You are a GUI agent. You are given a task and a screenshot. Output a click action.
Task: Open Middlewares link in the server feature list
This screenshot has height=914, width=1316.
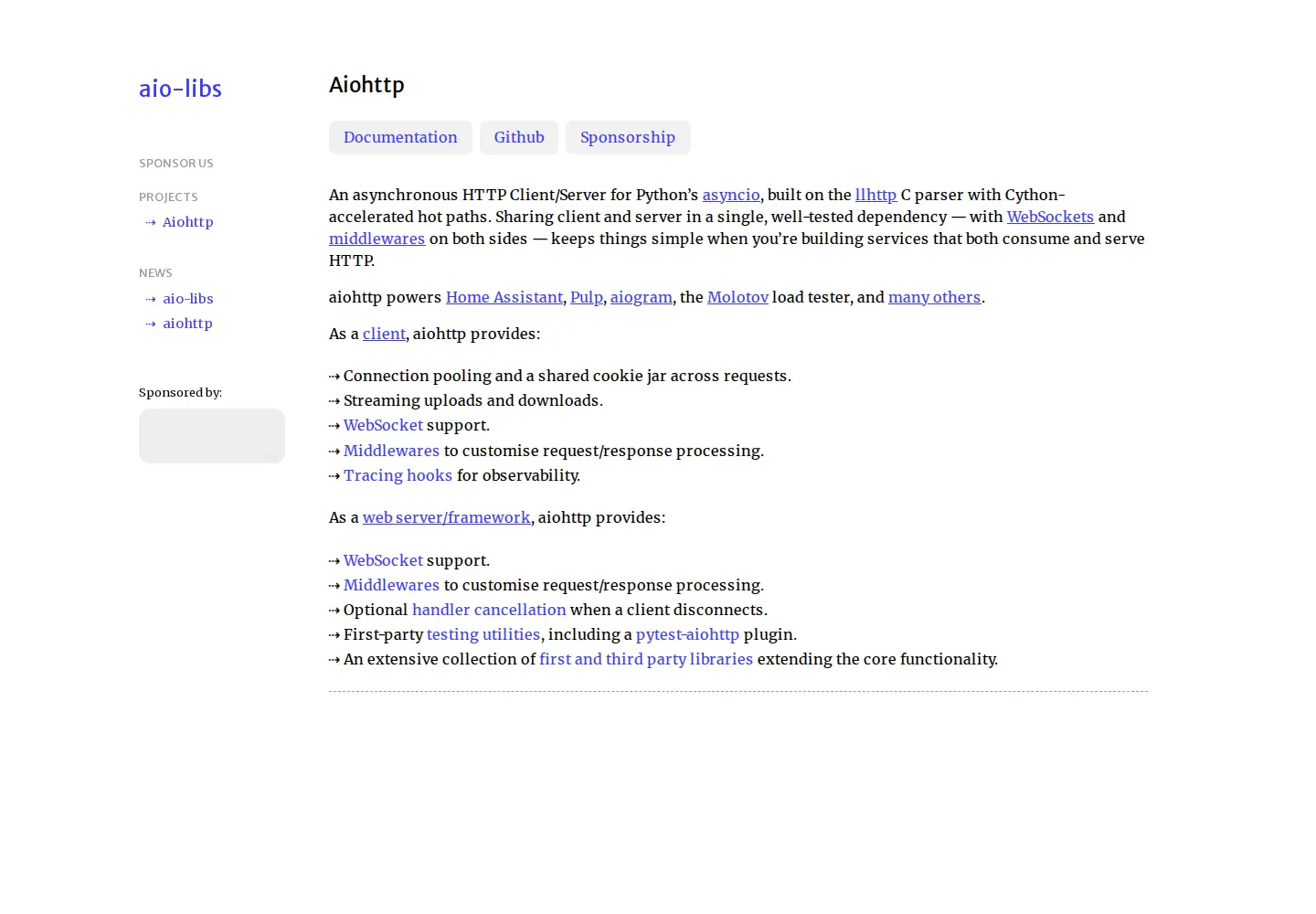tap(391, 585)
